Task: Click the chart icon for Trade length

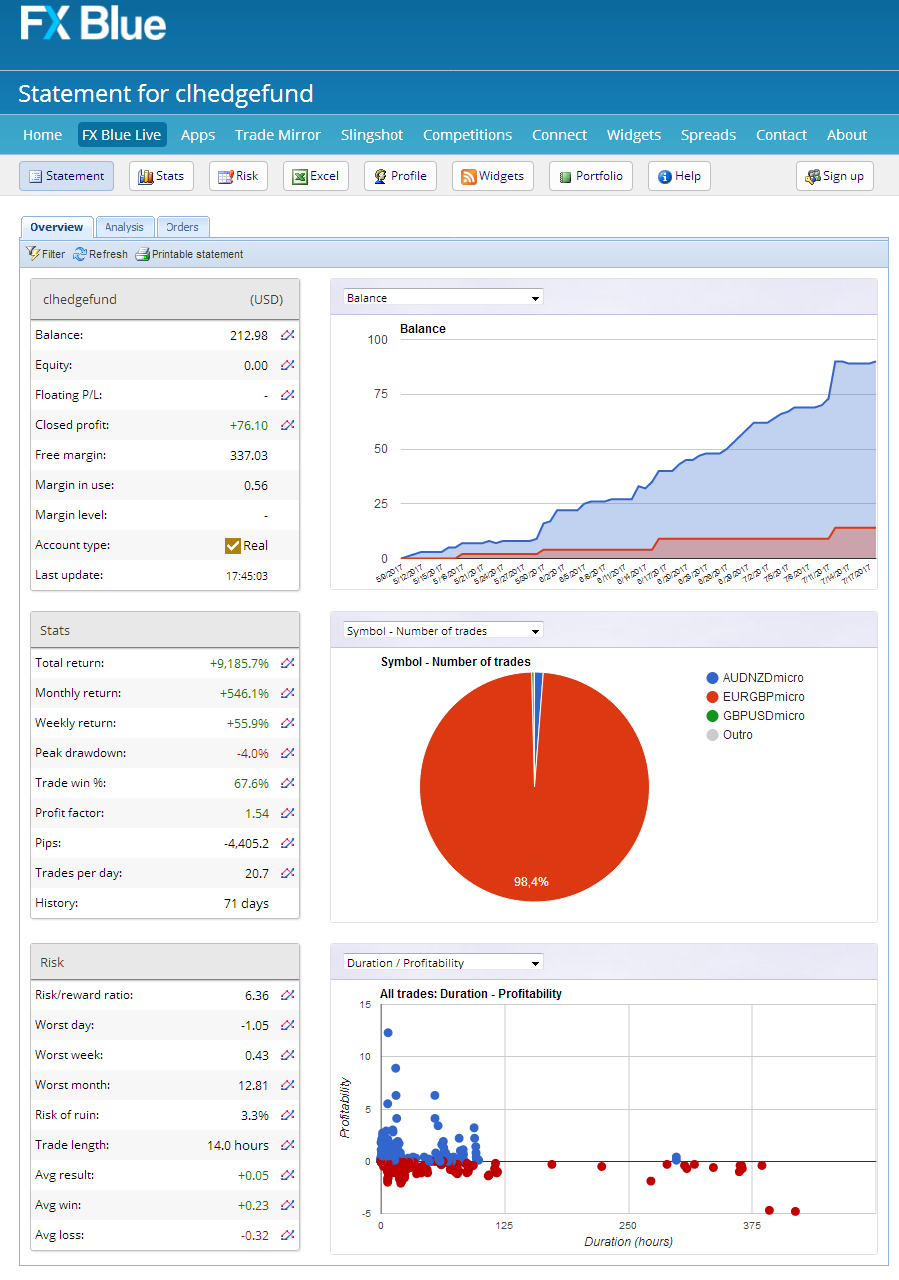Action: [287, 1145]
